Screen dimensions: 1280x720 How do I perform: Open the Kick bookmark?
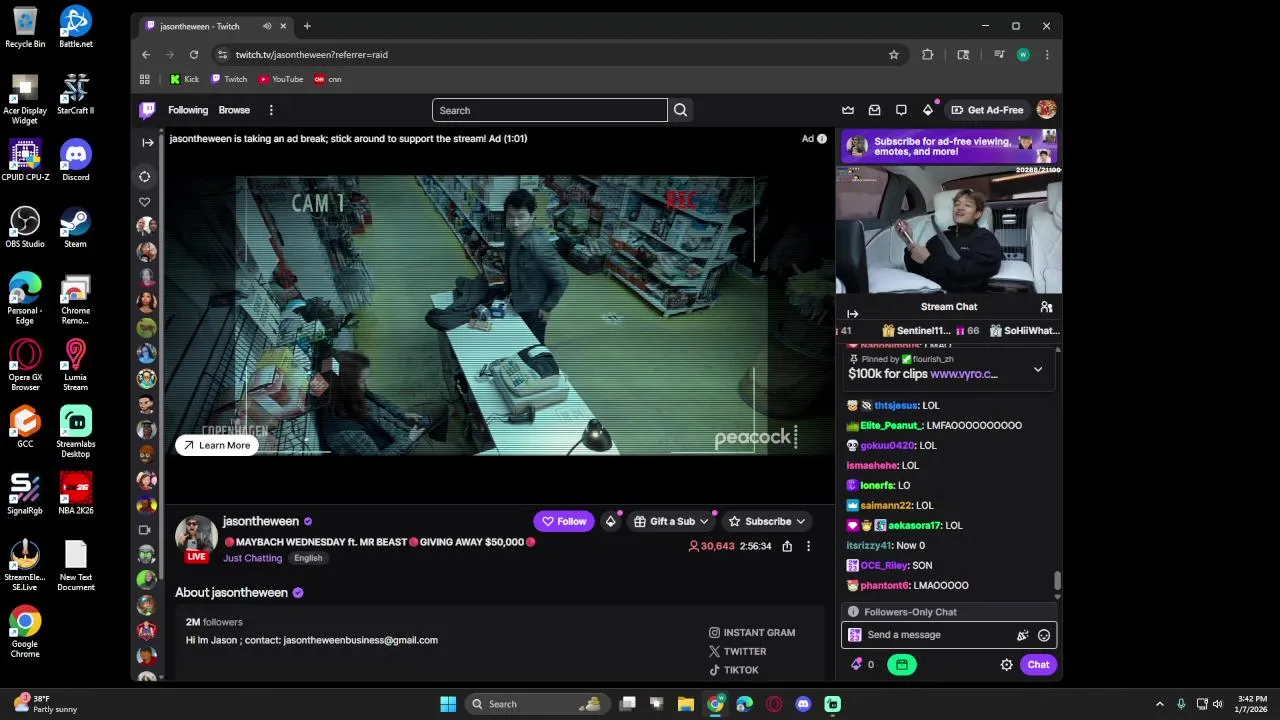point(184,79)
